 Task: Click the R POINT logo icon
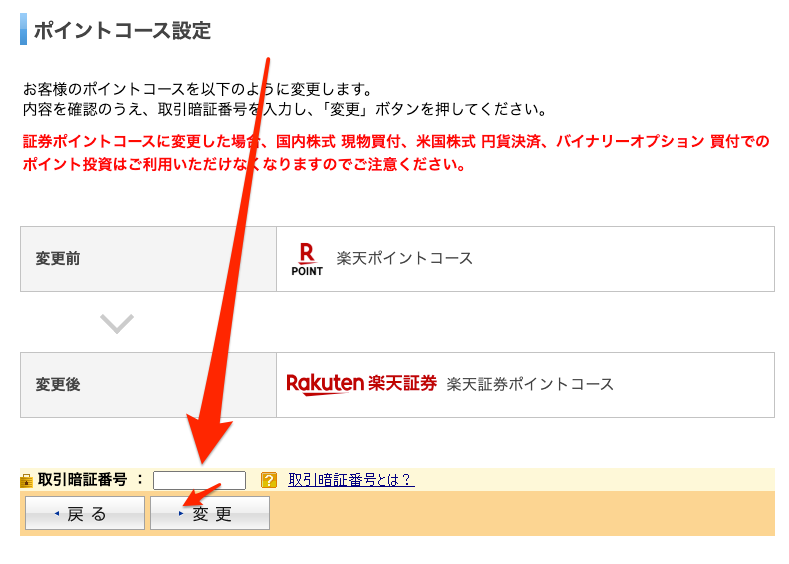pyautogui.click(x=307, y=259)
